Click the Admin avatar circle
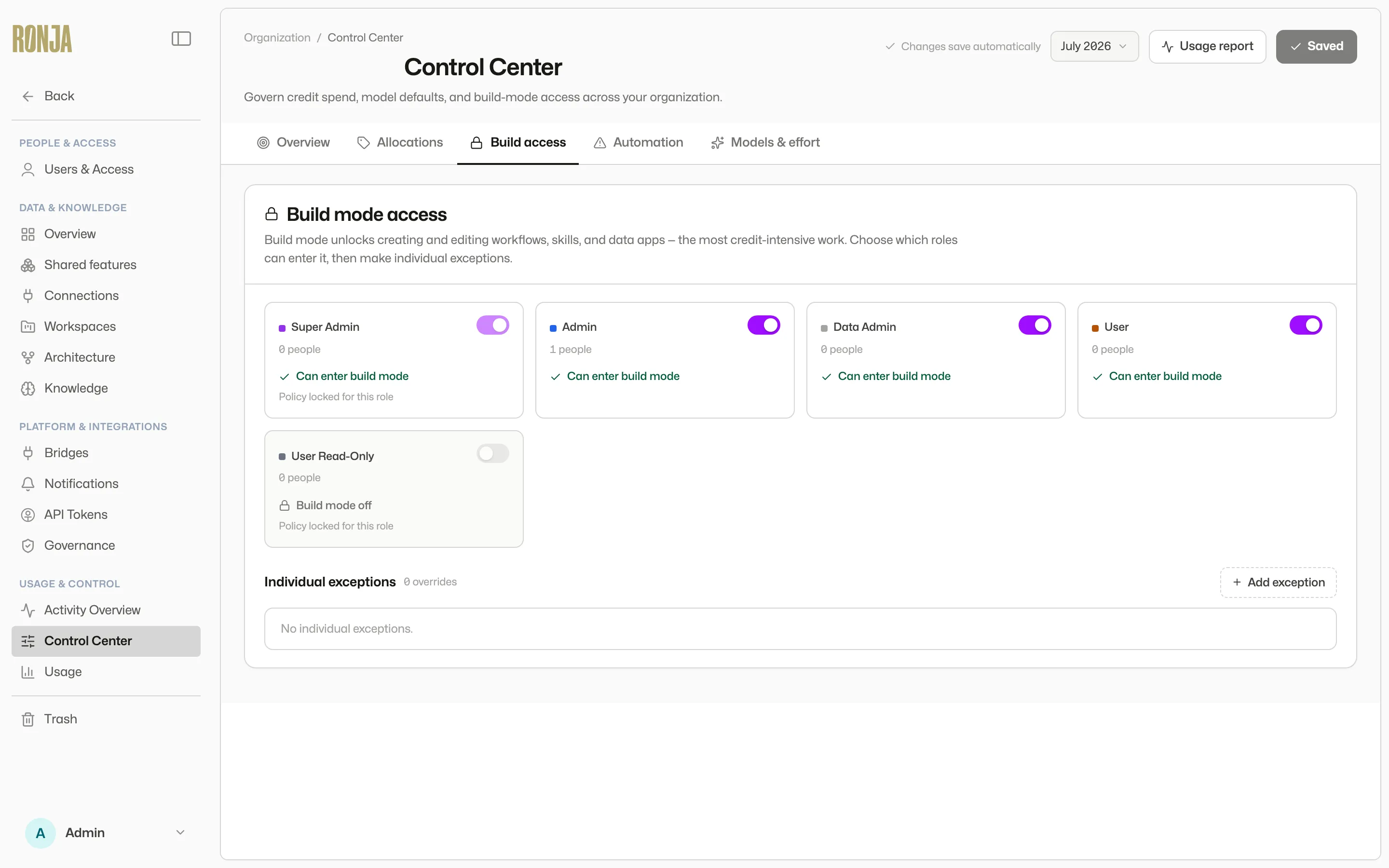The image size is (1389, 868). [40, 833]
